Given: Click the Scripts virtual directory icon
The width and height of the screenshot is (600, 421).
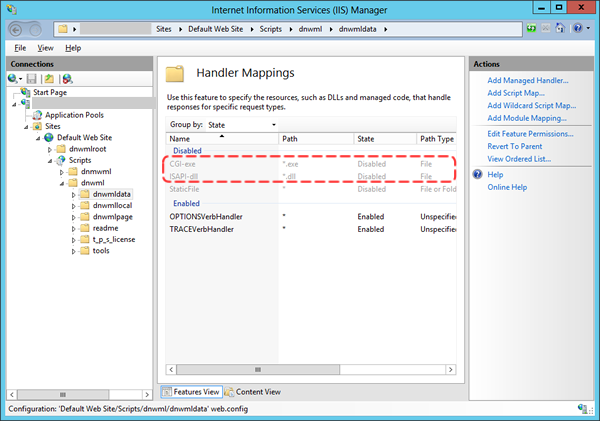Looking at the screenshot, I should coord(61,160).
